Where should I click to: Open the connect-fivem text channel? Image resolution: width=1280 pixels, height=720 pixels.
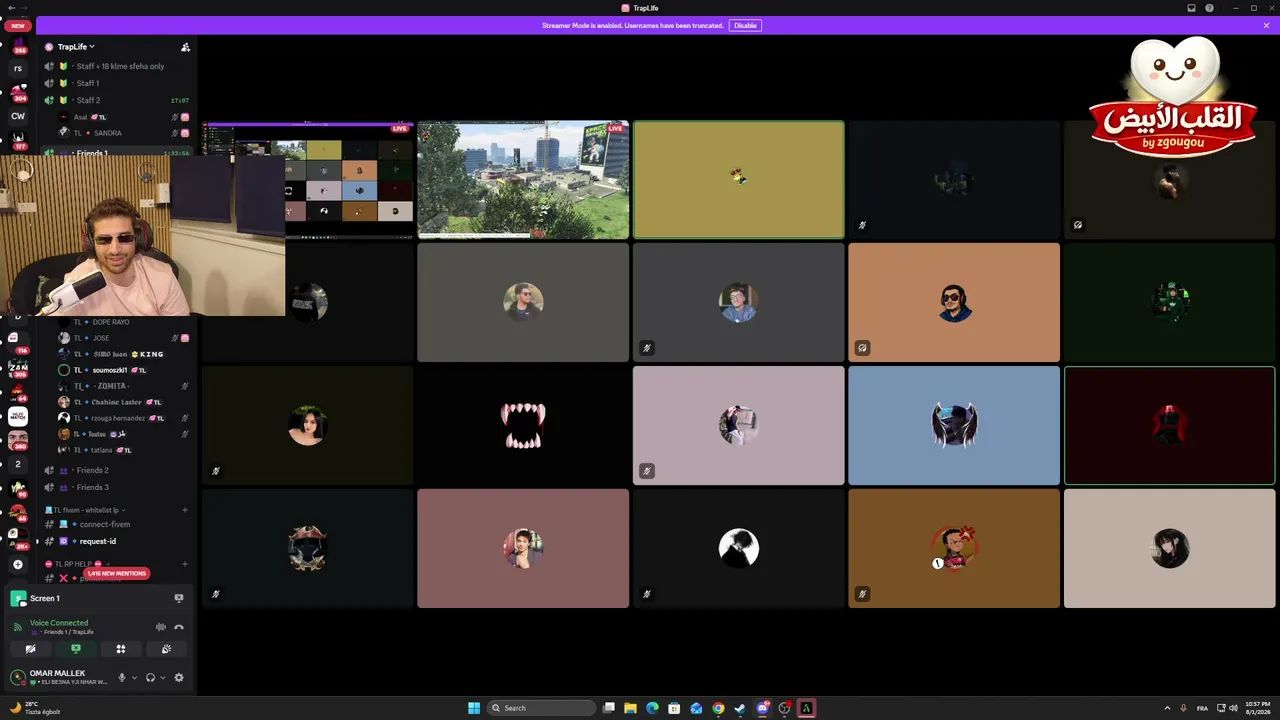117,524
